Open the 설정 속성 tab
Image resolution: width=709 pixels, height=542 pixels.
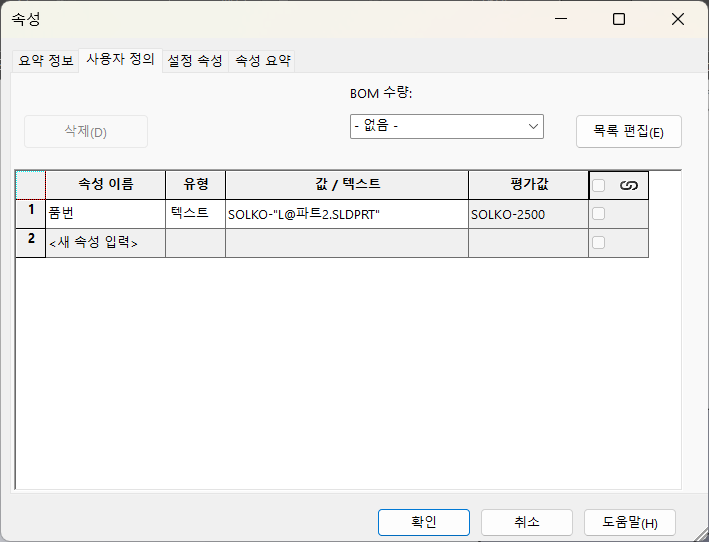click(x=195, y=61)
